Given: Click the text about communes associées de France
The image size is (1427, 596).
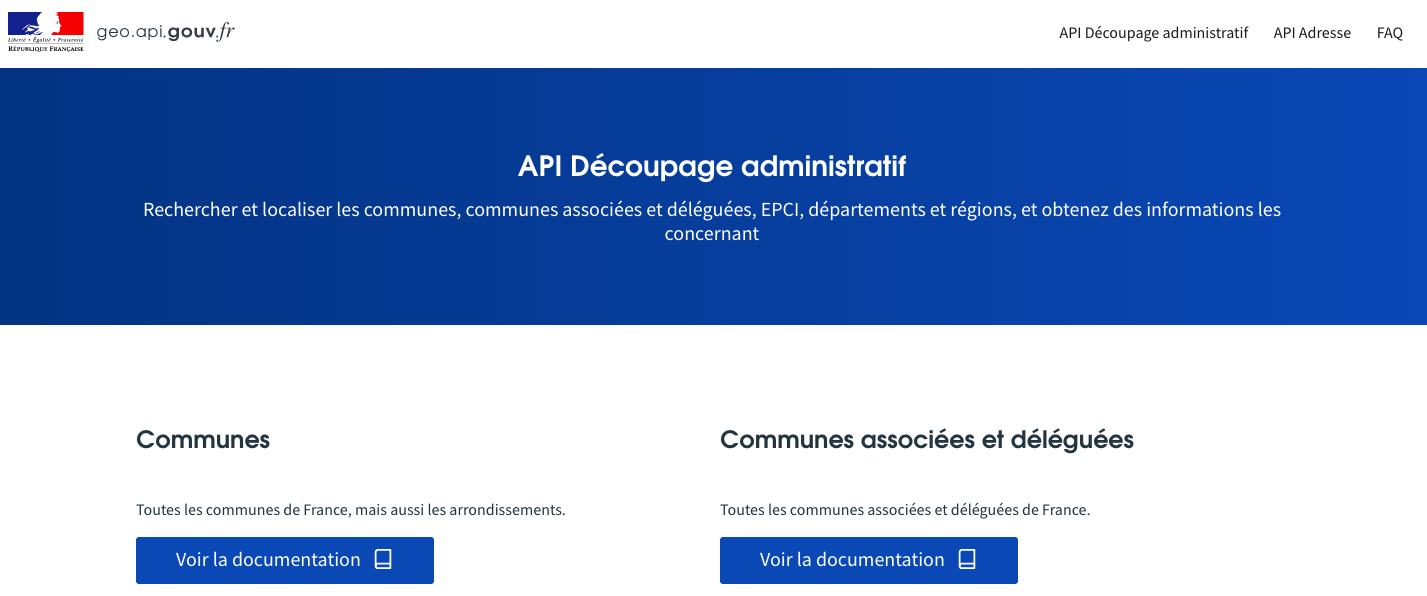Looking at the screenshot, I should click(x=905, y=510).
